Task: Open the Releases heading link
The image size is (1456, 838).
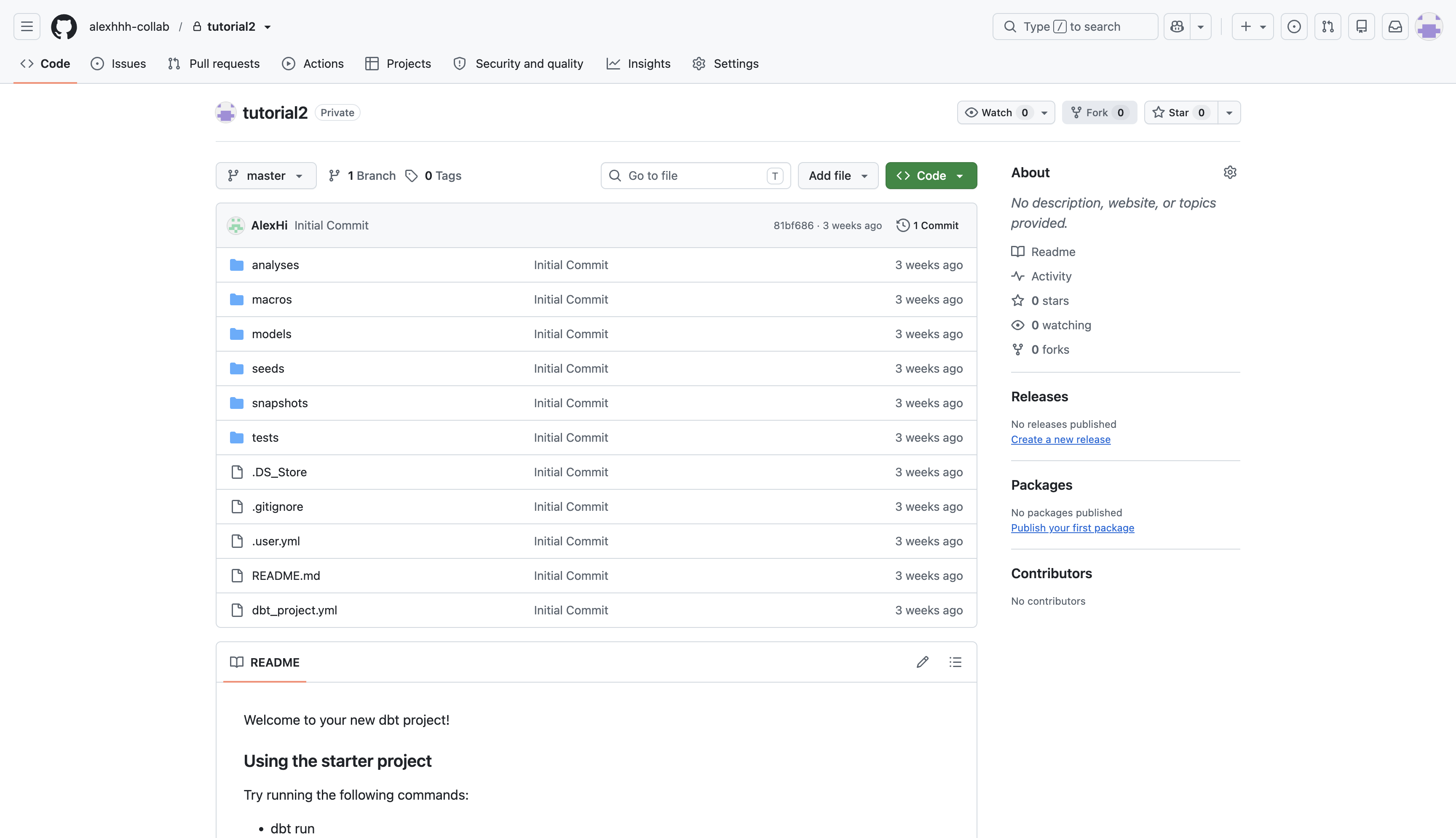Action: [1039, 397]
